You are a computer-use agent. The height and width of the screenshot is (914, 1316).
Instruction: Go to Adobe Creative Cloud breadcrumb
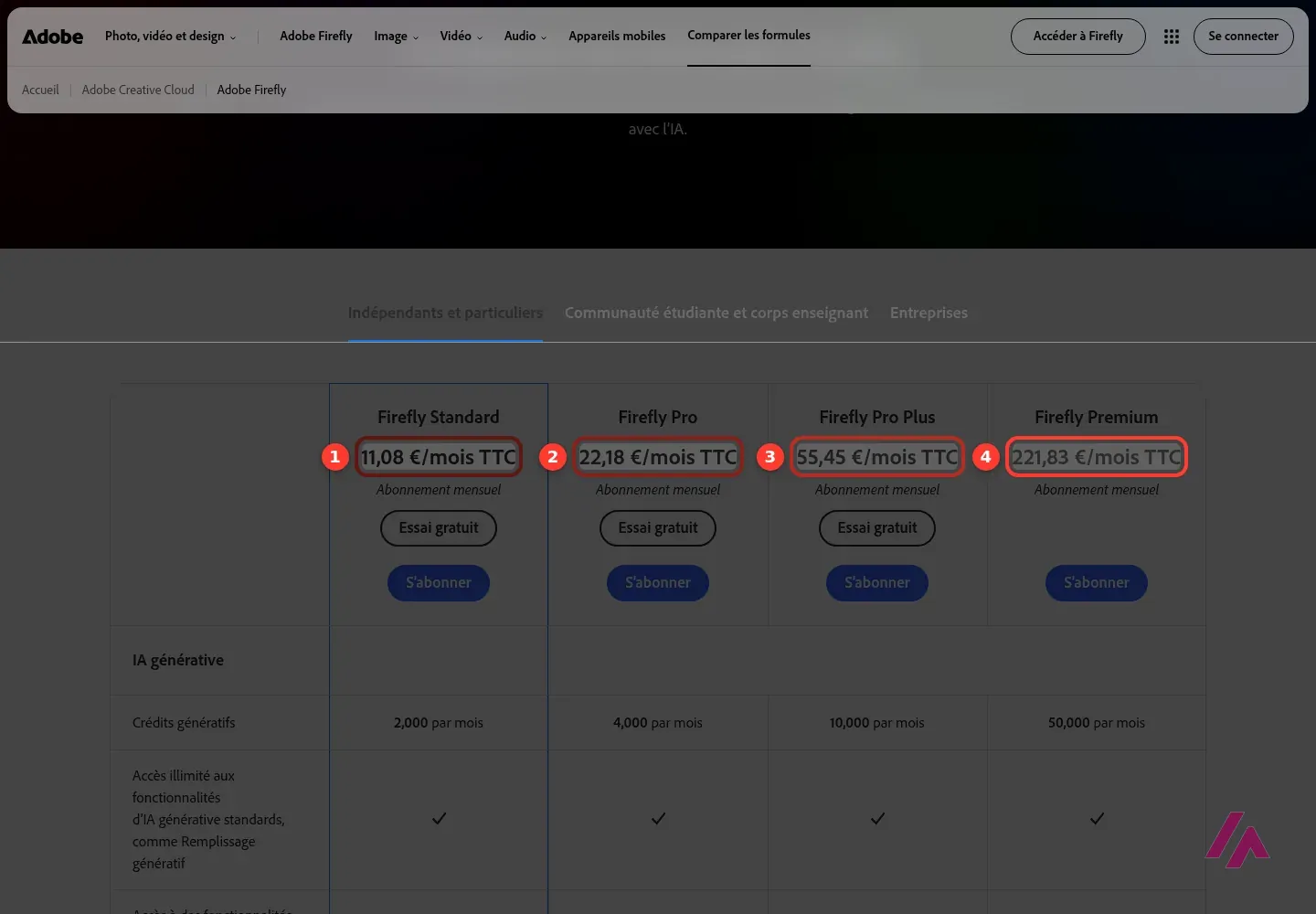138,90
